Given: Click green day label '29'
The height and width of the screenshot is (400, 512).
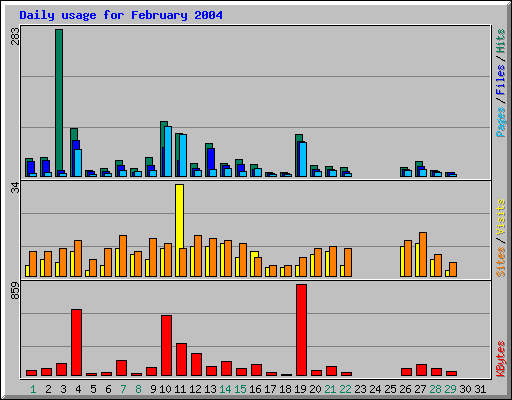Looking at the screenshot, I should click(450, 389).
